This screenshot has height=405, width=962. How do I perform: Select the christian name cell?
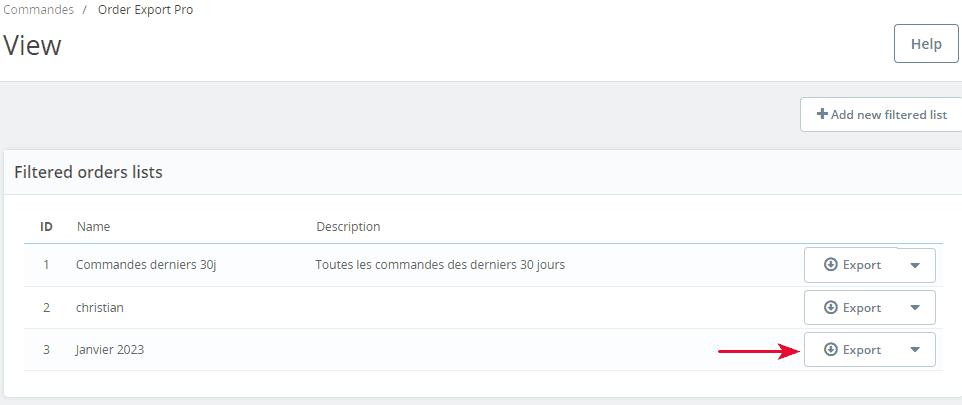(x=99, y=307)
